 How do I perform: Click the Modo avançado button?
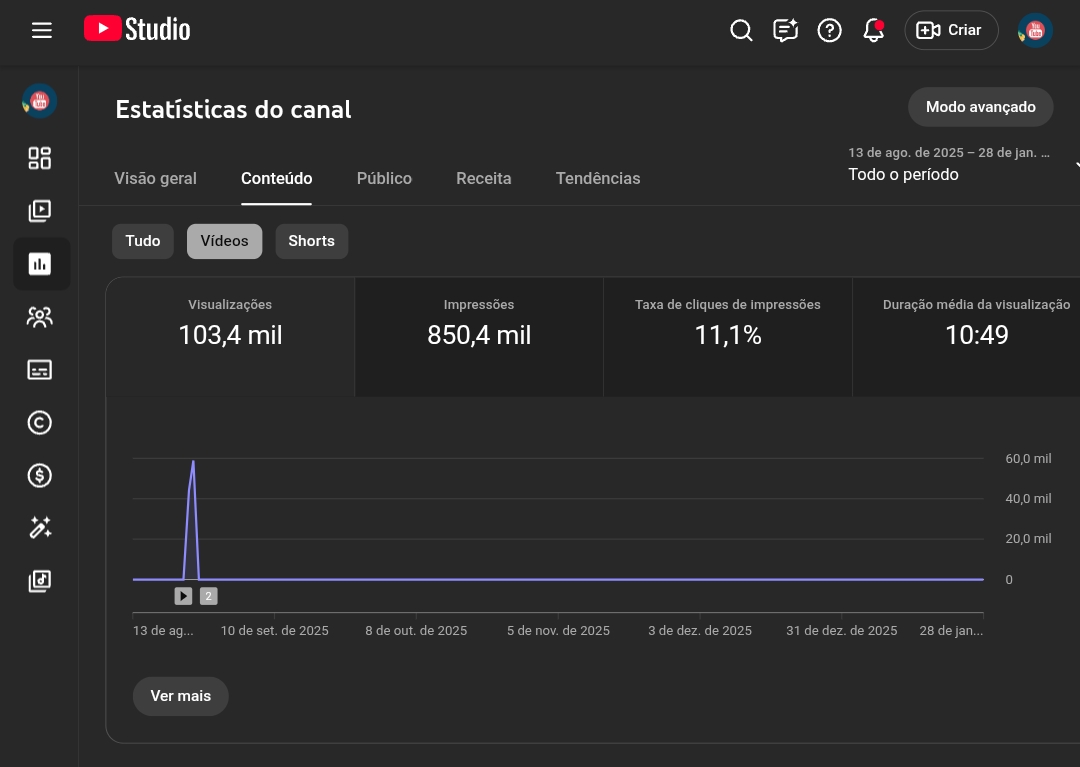coord(980,107)
